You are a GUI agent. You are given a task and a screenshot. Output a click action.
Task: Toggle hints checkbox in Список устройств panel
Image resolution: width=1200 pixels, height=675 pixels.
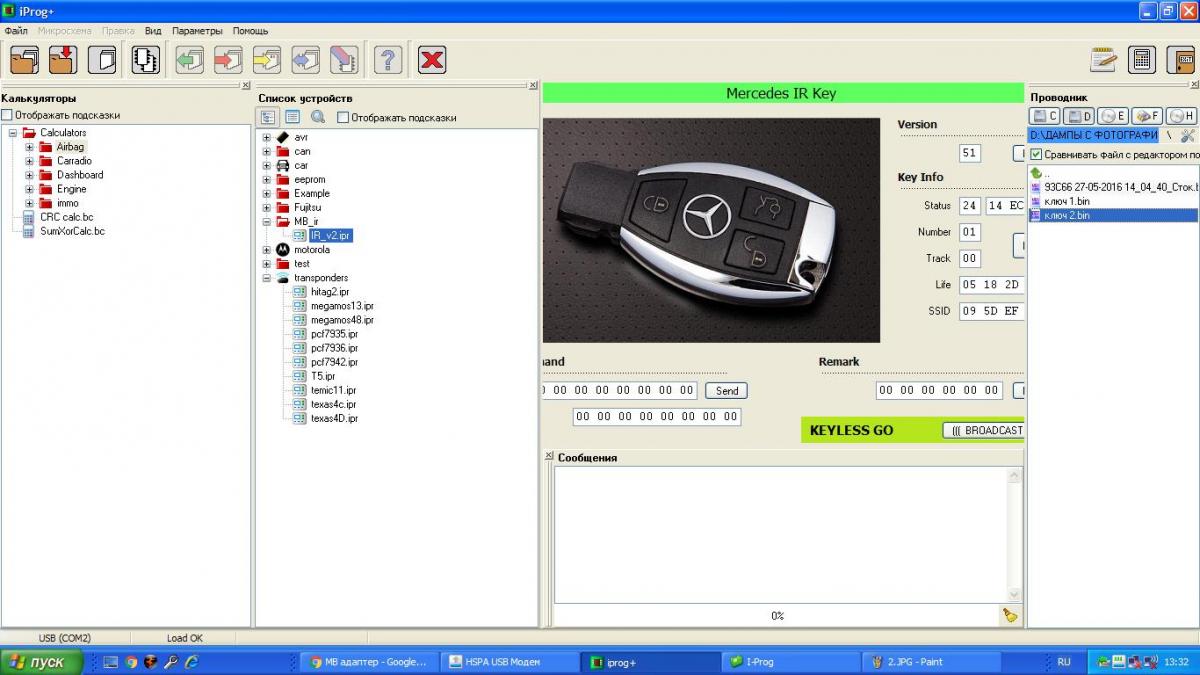click(x=343, y=117)
